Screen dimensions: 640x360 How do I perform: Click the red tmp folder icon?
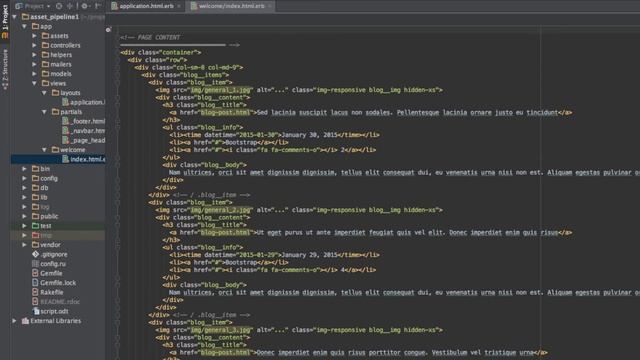coord(36,235)
